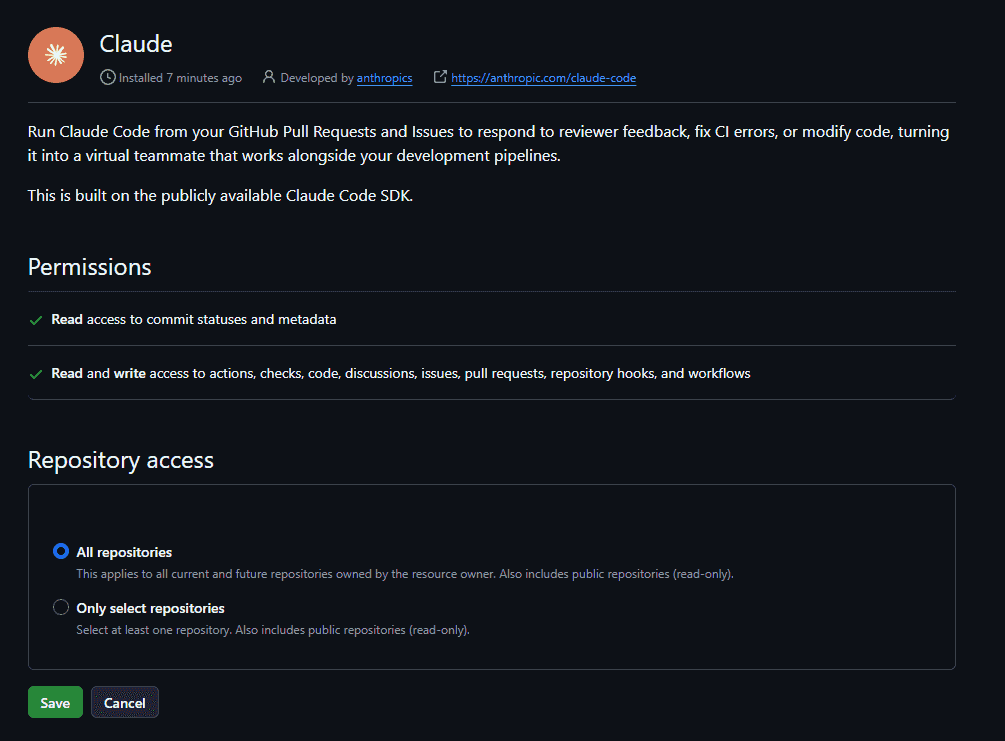Click the green checkmark beside Read access
Image resolution: width=1005 pixels, height=741 pixels.
[x=36, y=320]
